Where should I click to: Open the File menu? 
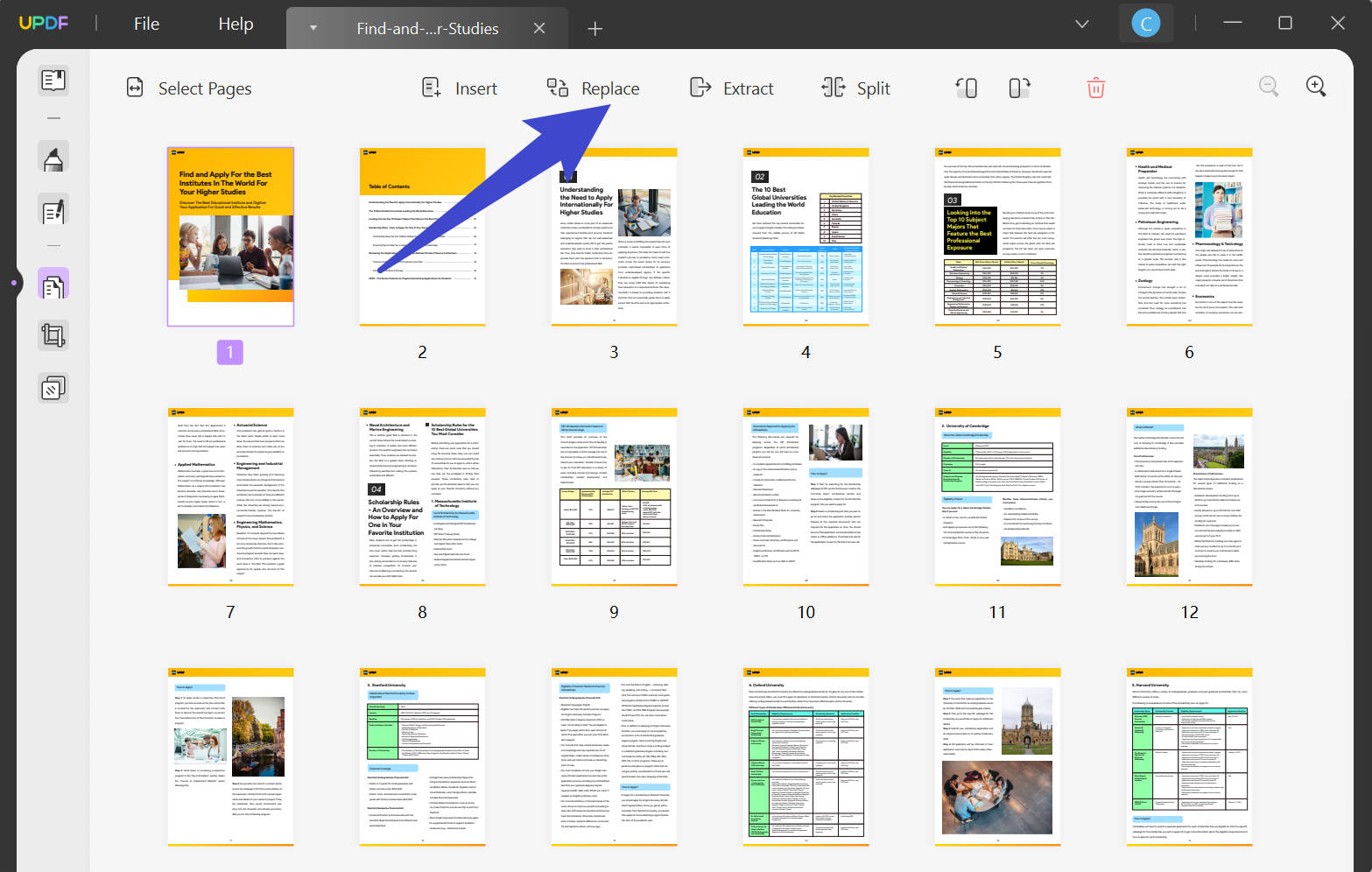pos(145,24)
